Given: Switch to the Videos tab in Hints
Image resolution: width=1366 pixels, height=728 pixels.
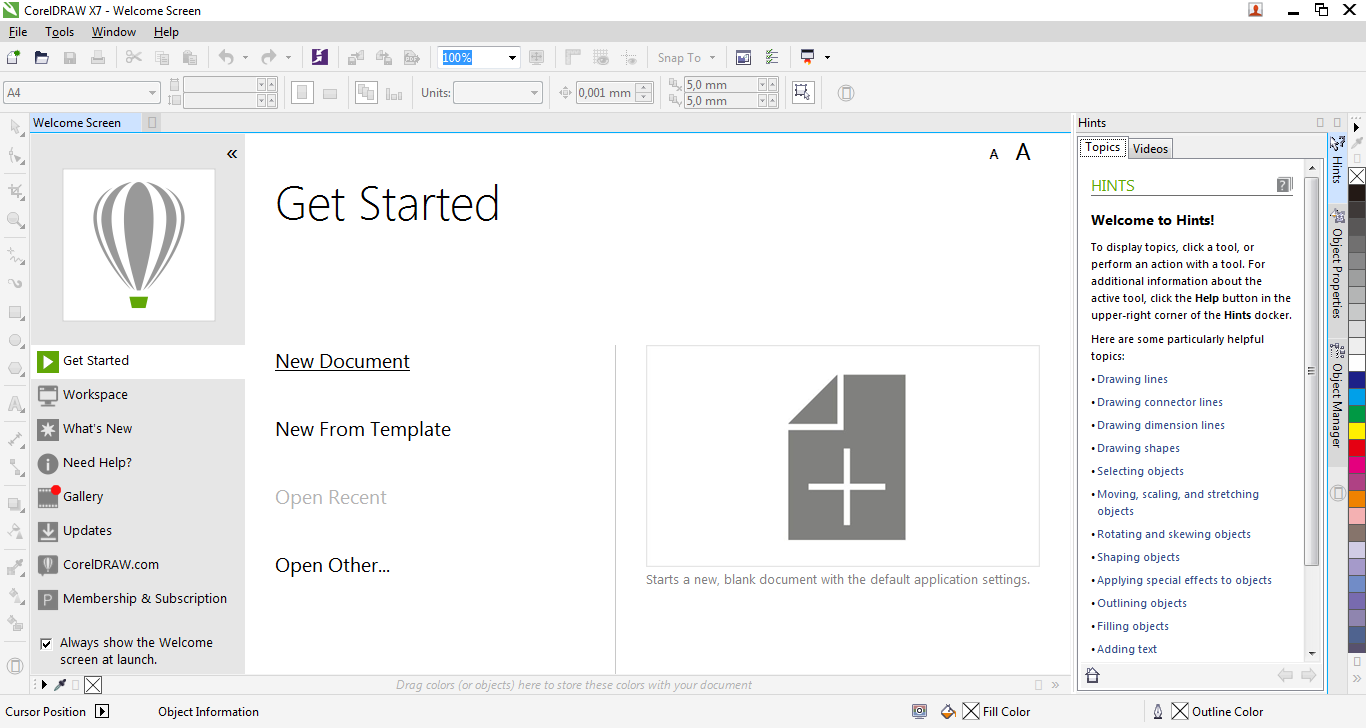Looking at the screenshot, I should (x=1150, y=148).
